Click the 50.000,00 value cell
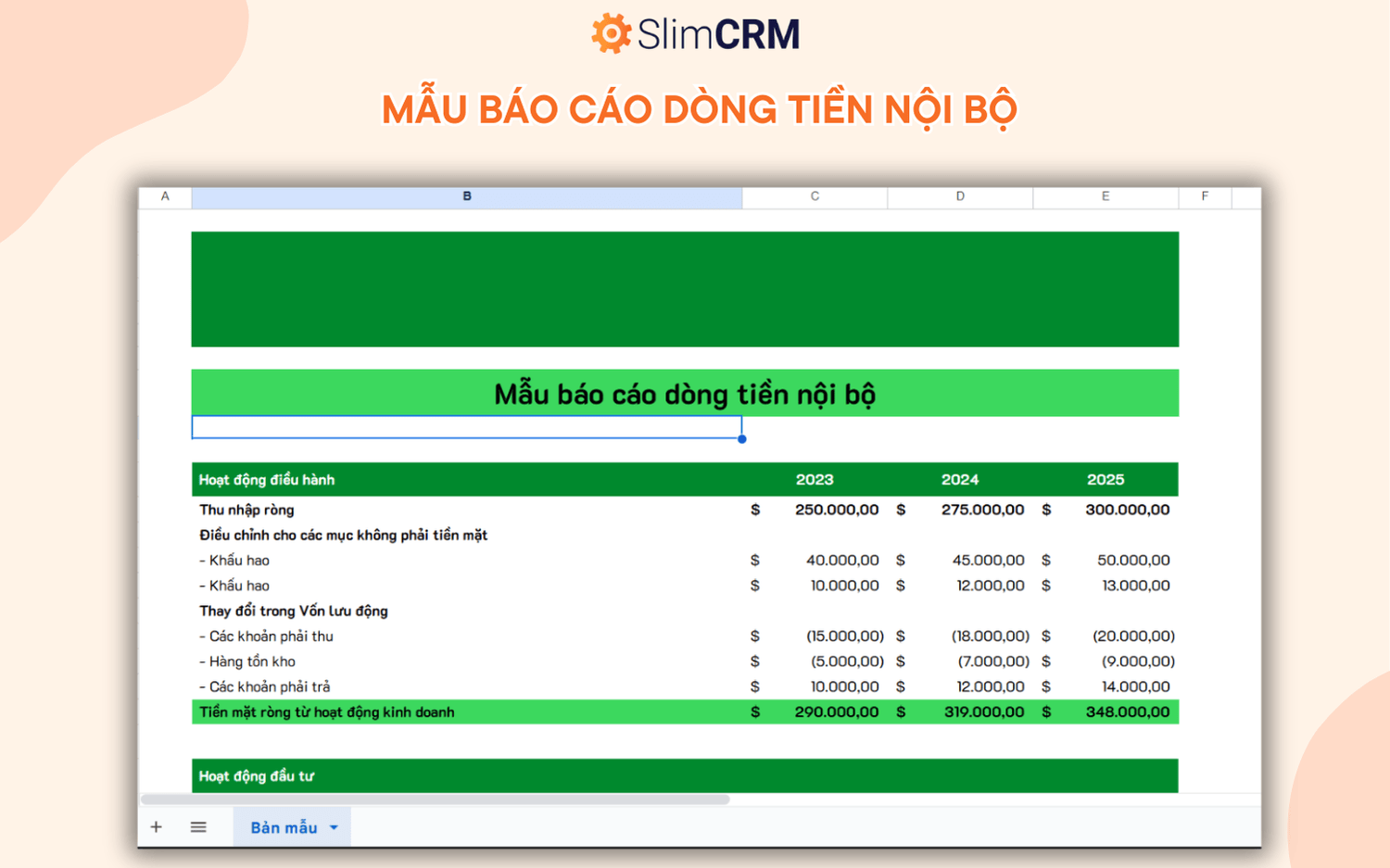The height and width of the screenshot is (868, 1390). click(1106, 560)
